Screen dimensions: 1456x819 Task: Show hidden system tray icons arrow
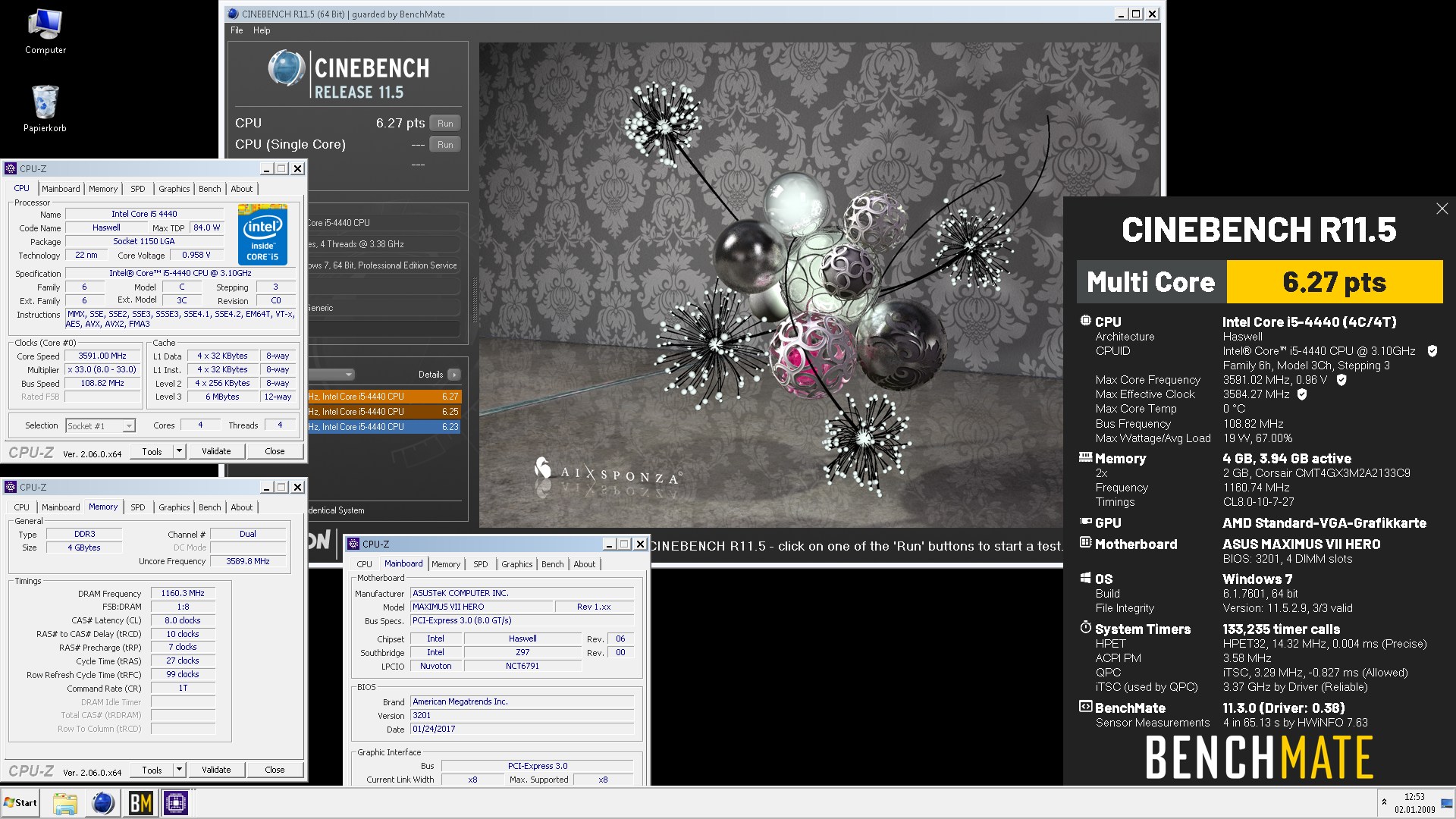coord(1384,802)
